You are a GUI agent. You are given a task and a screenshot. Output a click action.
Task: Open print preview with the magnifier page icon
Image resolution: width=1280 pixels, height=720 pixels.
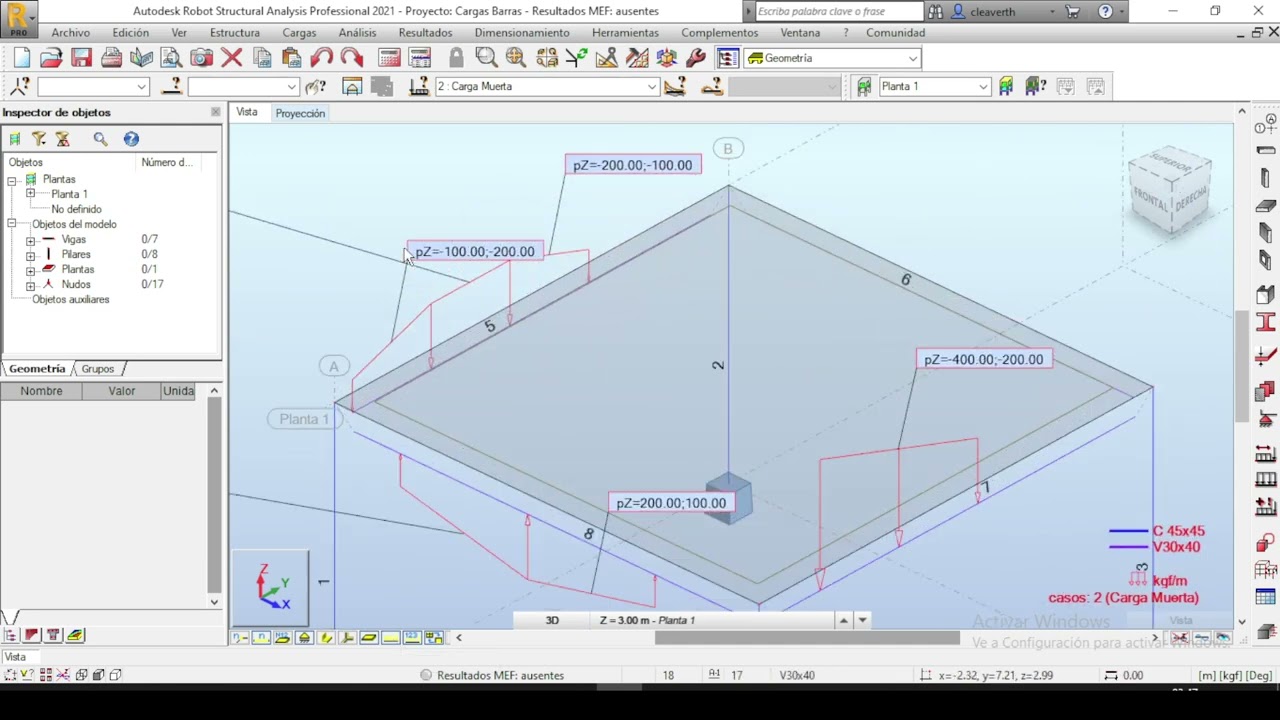pyautogui.click(x=171, y=58)
